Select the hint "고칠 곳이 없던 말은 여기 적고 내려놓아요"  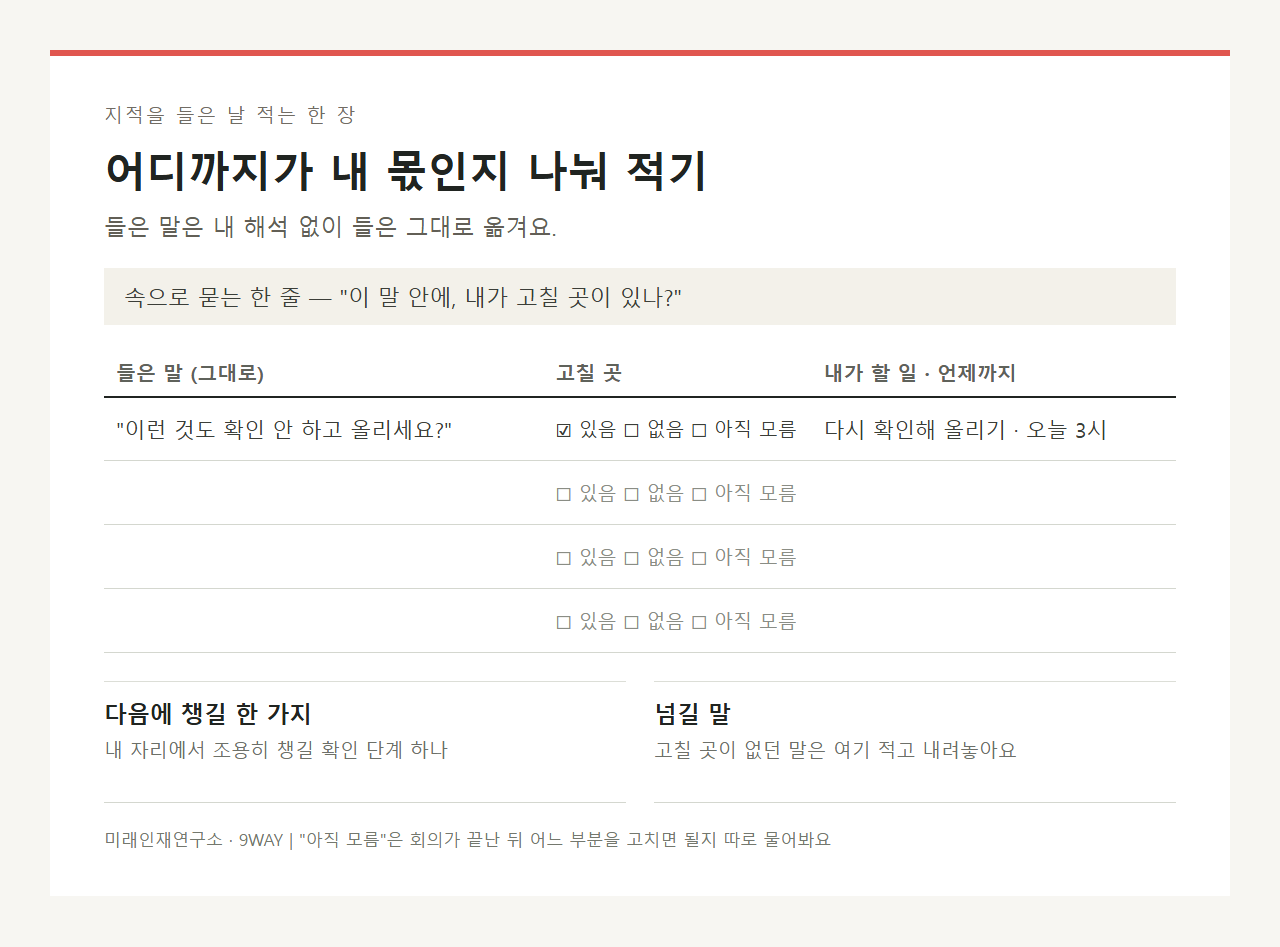click(x=835, y=750)
